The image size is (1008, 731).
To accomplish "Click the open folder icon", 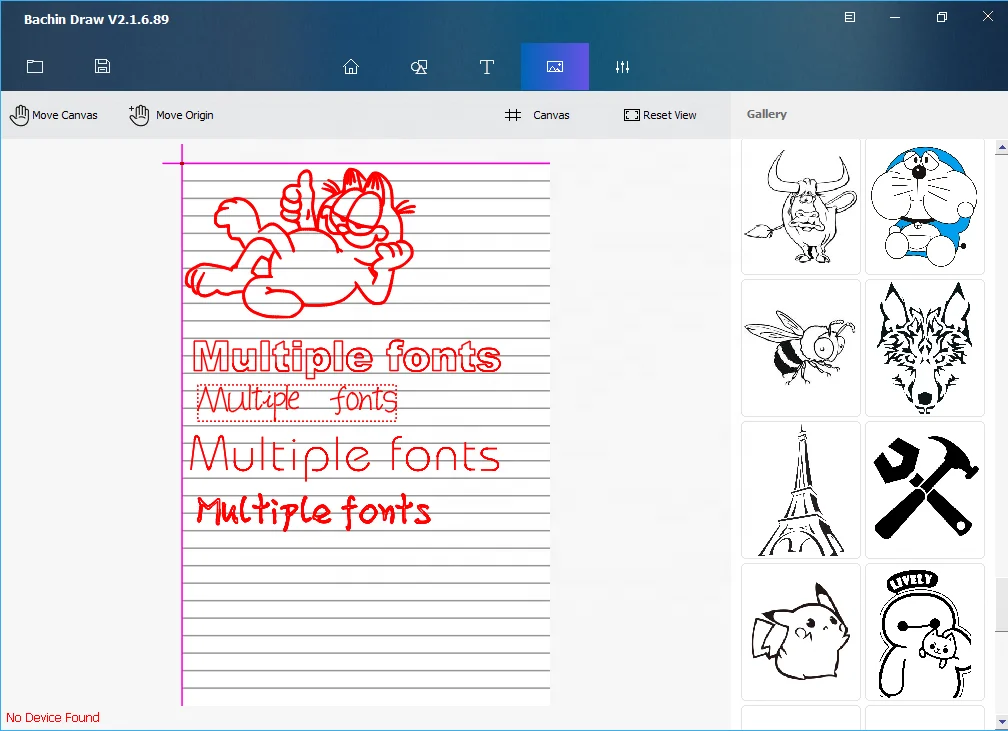I will [35, 67].
